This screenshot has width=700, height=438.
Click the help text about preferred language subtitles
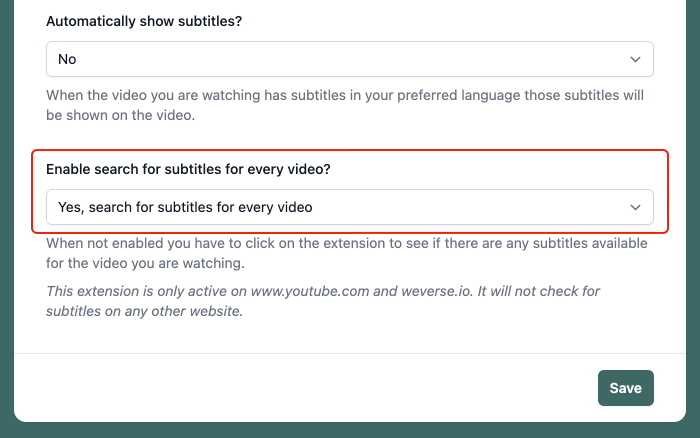coord(345,105)
